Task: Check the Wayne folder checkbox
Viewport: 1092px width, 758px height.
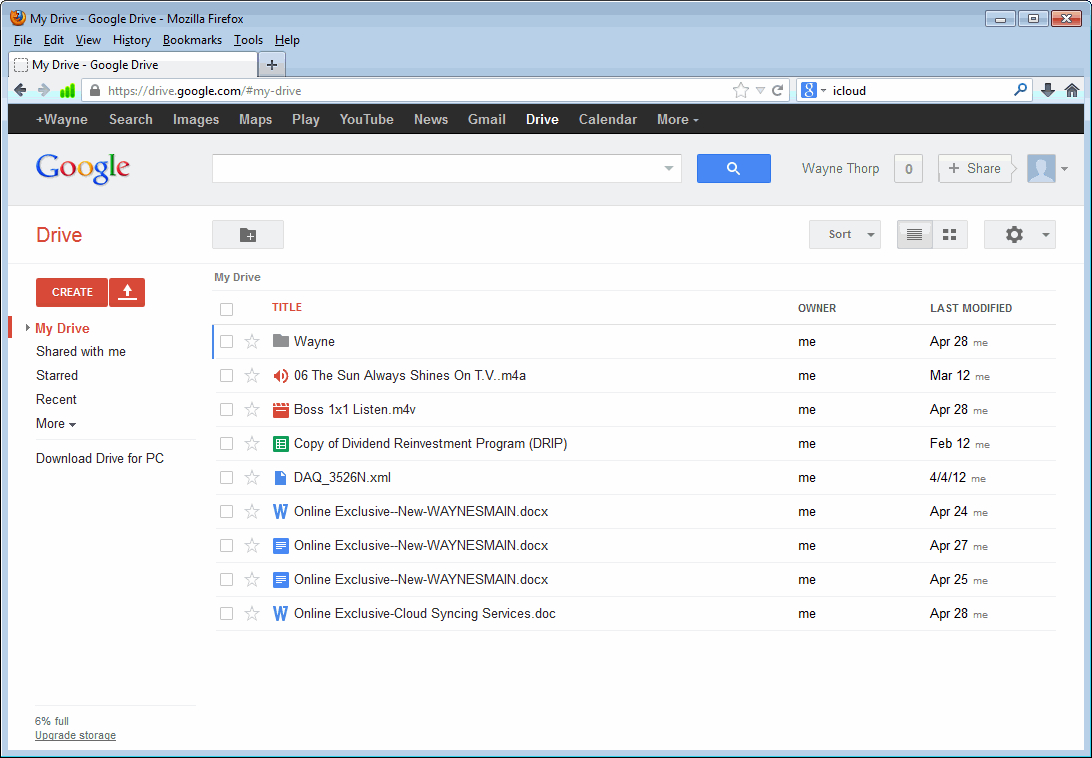Action: coord(226,341)
